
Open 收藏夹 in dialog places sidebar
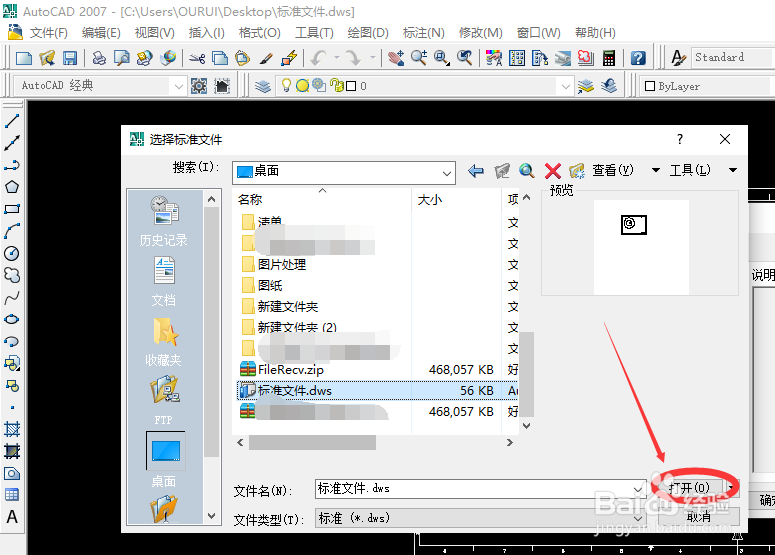(164, 342)
